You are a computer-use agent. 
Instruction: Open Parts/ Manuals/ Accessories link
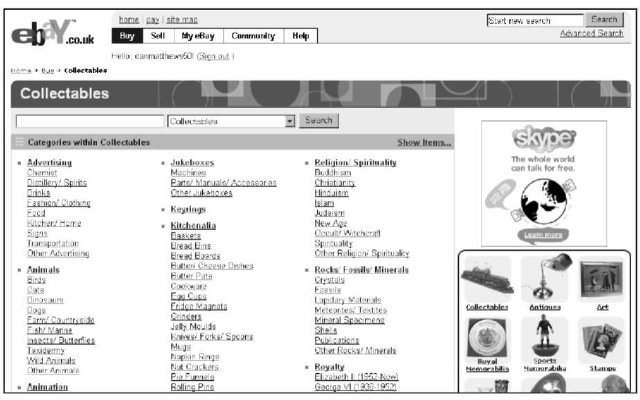coord(223,182)
